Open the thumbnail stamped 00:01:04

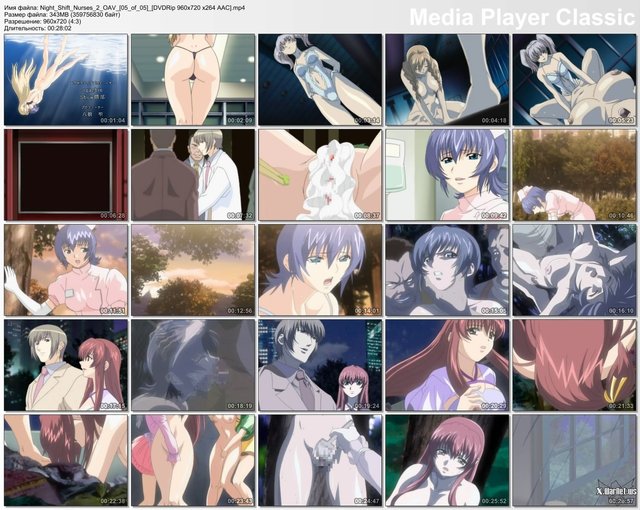pos(66,80)
